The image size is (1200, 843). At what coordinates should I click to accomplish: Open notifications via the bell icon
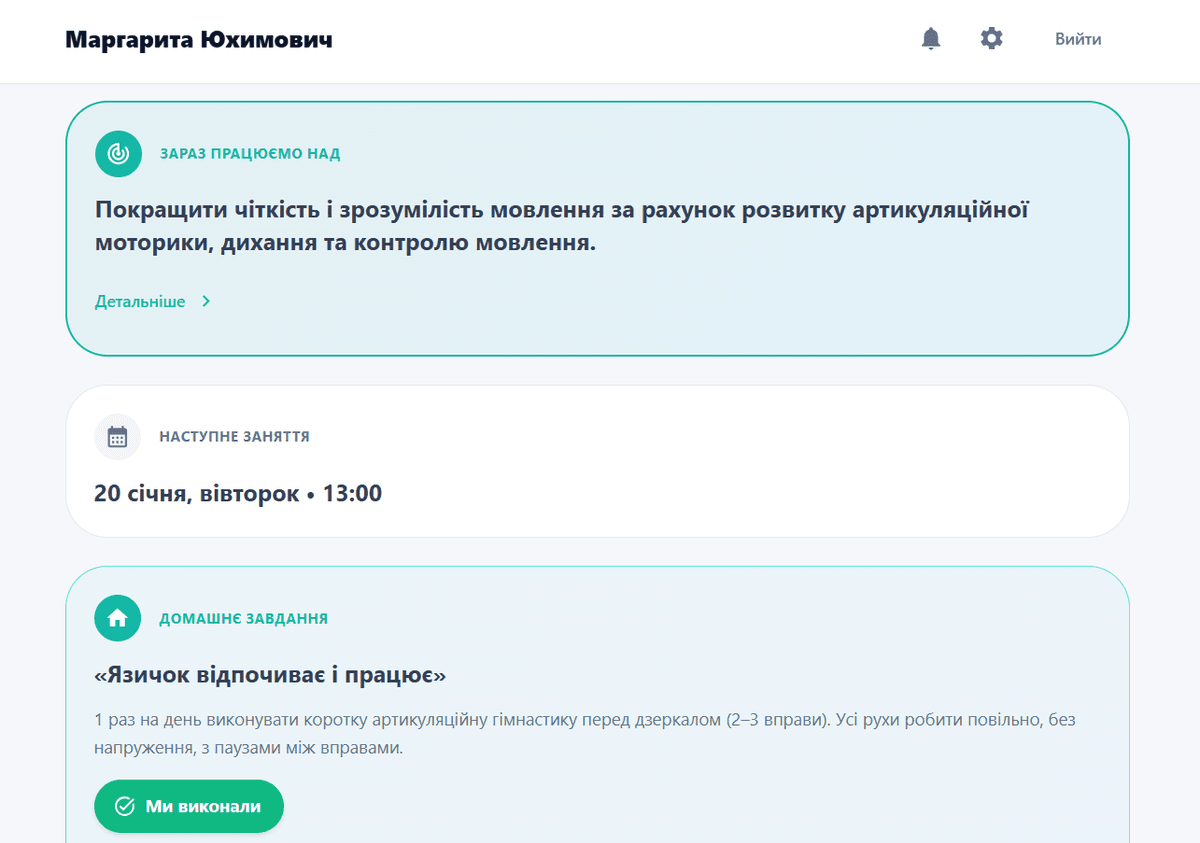pyautogui.click(x=931, y=39)
